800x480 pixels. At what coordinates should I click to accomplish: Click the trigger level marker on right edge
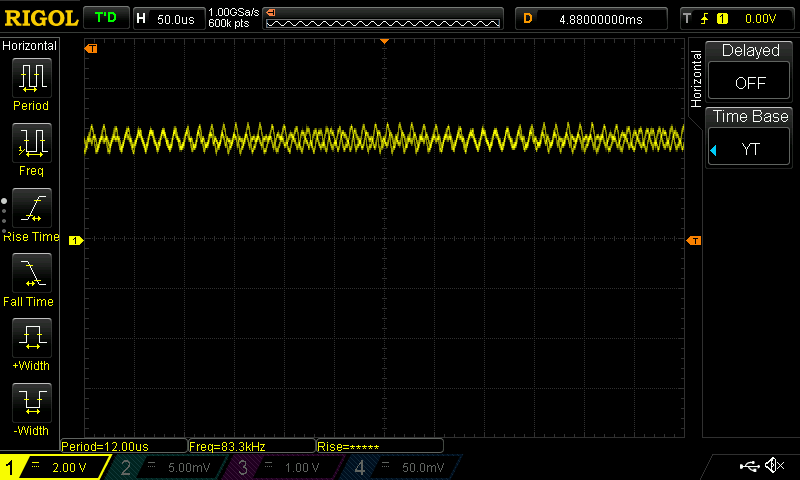(694, 240)
